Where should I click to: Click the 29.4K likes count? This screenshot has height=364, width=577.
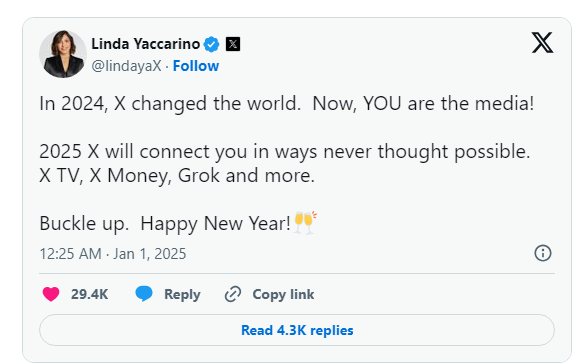coord(89,294)
